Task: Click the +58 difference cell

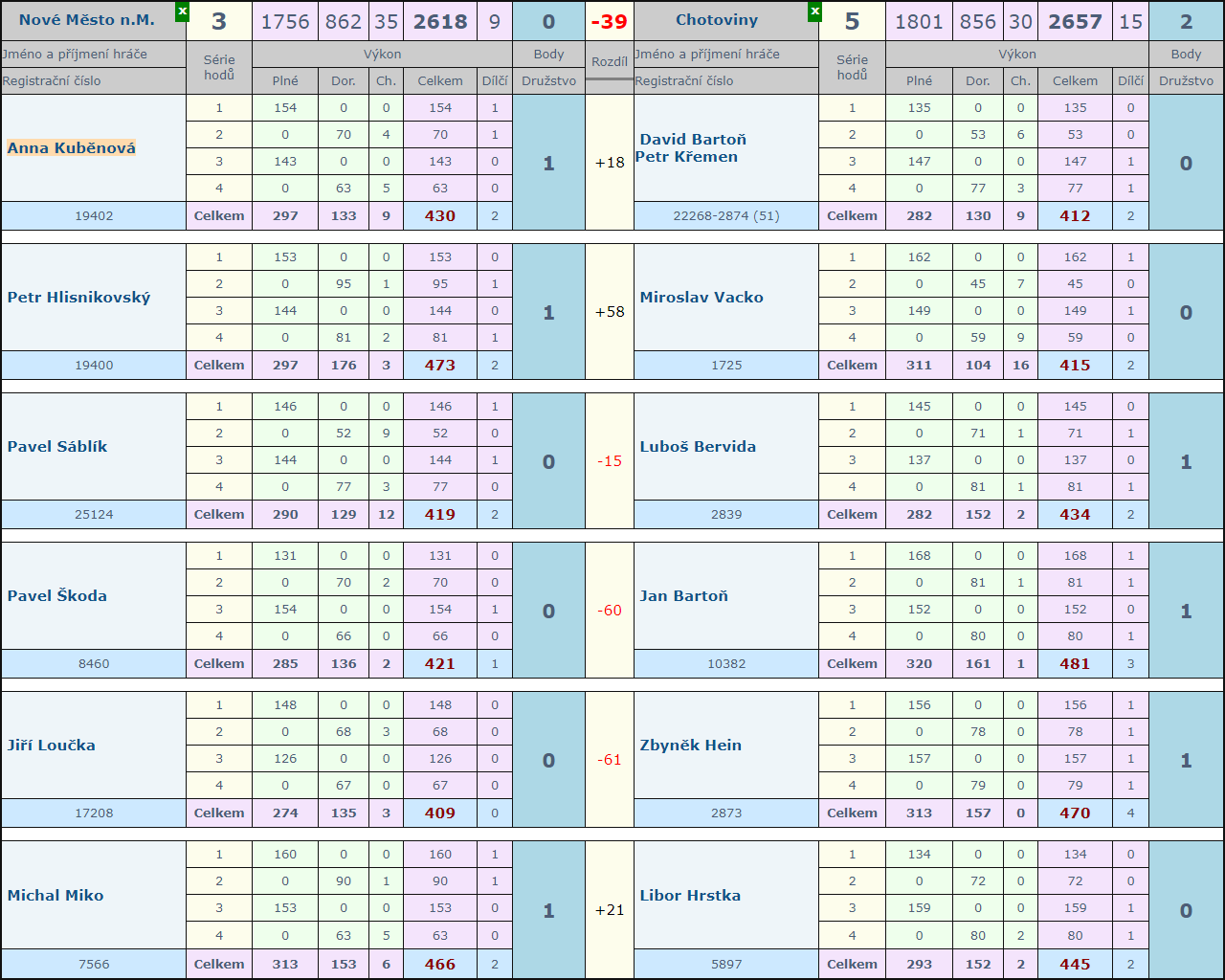Action: tap(610, 312)
